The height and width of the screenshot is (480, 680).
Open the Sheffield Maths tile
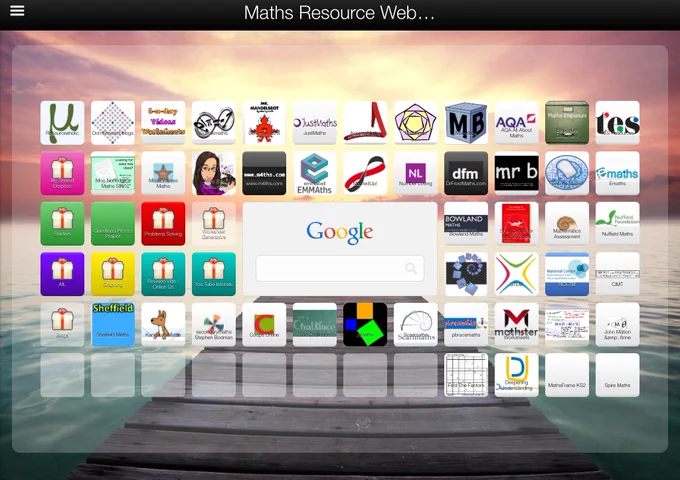(113, 324)
